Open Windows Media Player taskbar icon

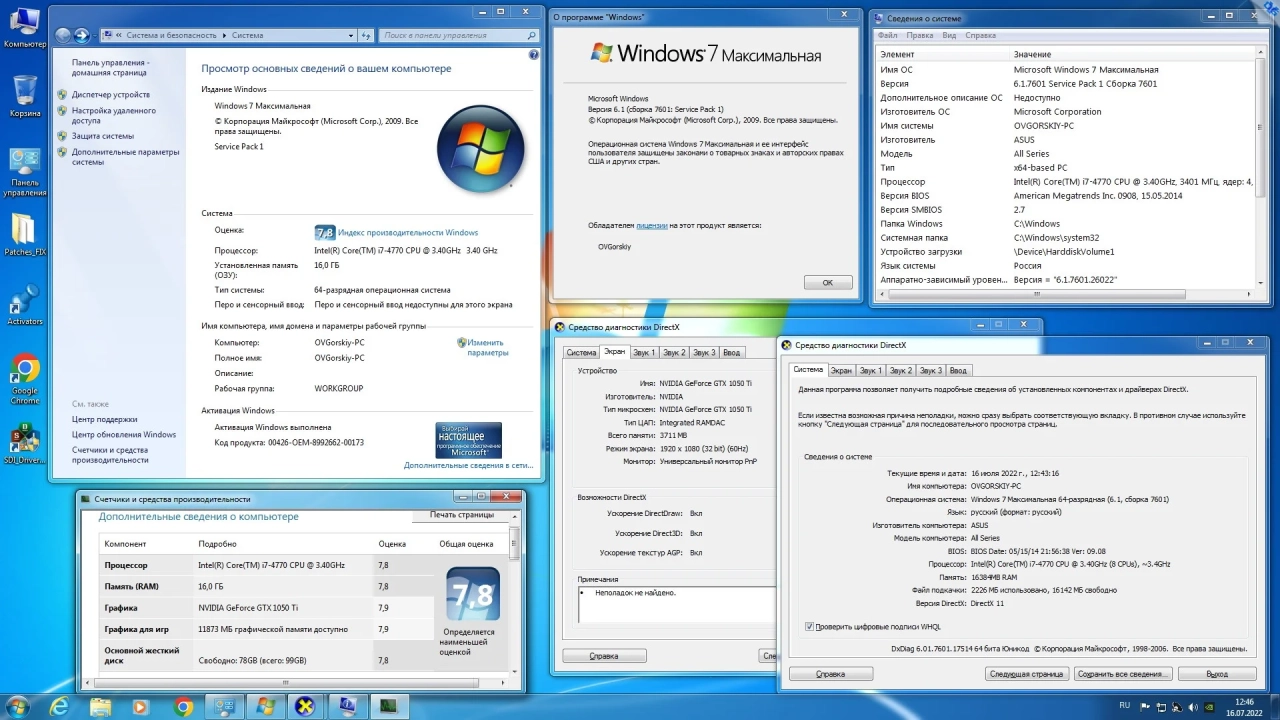(x=141, y=706)
